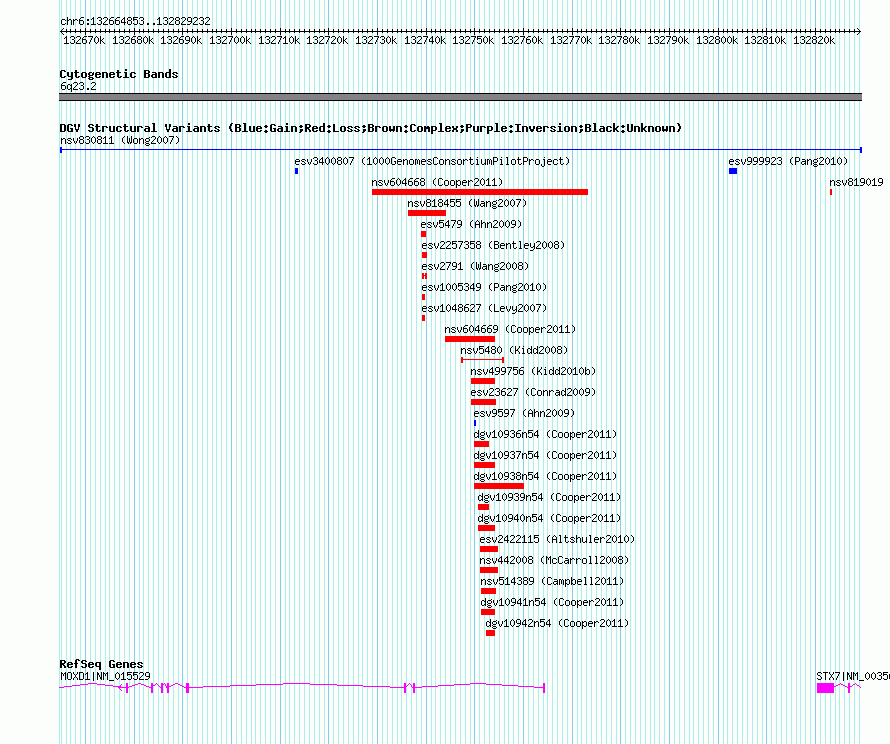Click the nsv5480 red interval line
This screenshot has width=890, height=744.
[482, 360]
